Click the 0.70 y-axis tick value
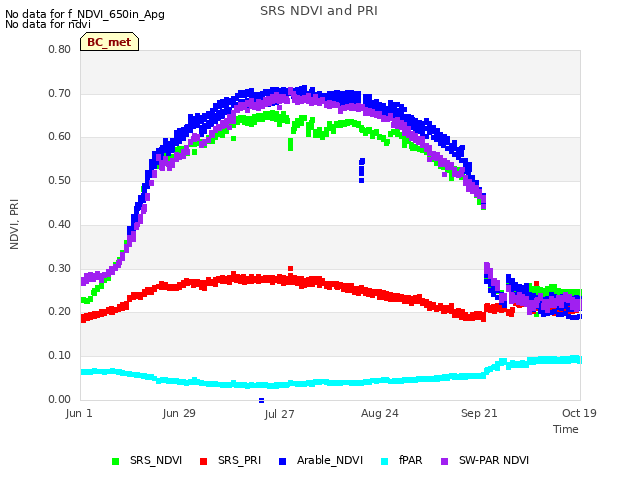 (x=59, y=93)
